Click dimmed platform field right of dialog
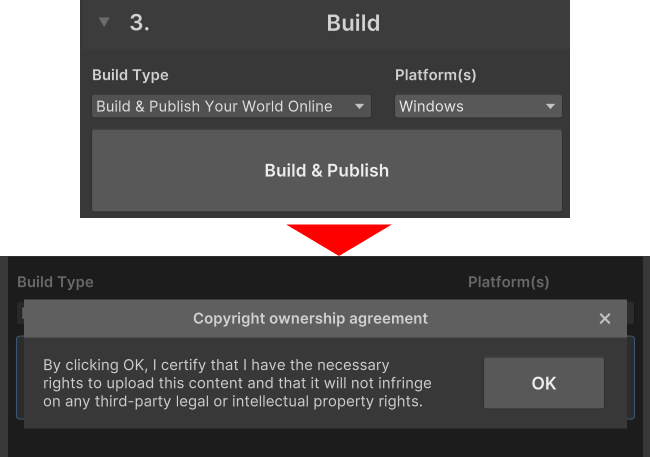Screen dimensions: 650x457 pos(630,312)
